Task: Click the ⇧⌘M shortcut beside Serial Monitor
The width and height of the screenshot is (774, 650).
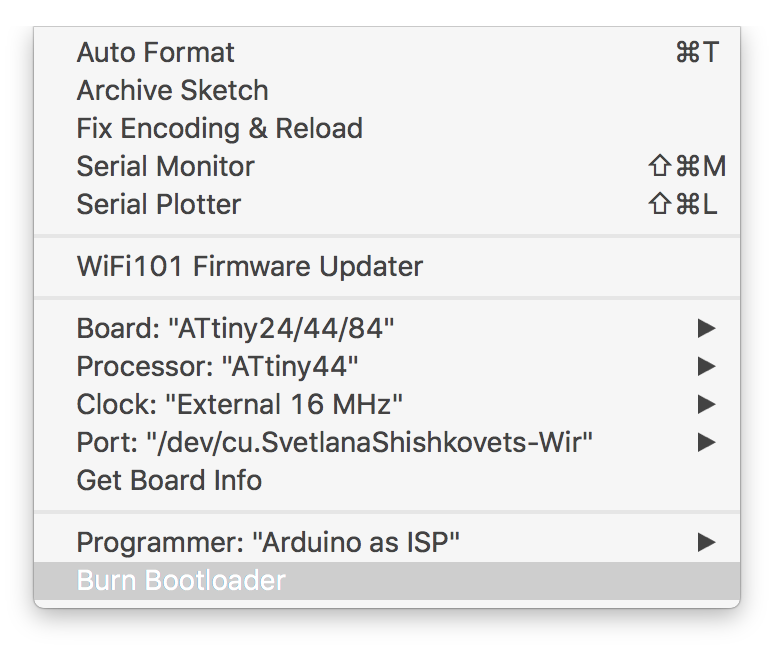Action: click(x=687, y=166)
